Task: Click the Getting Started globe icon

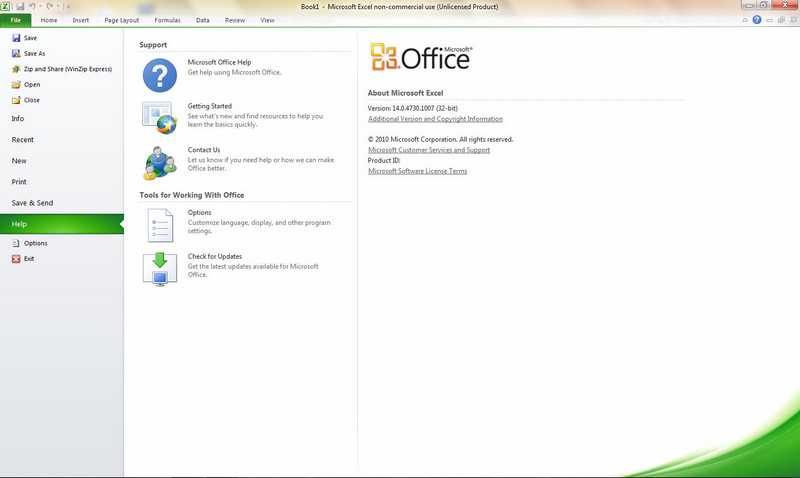Action: pyautogui.click(x=160, y=118)
